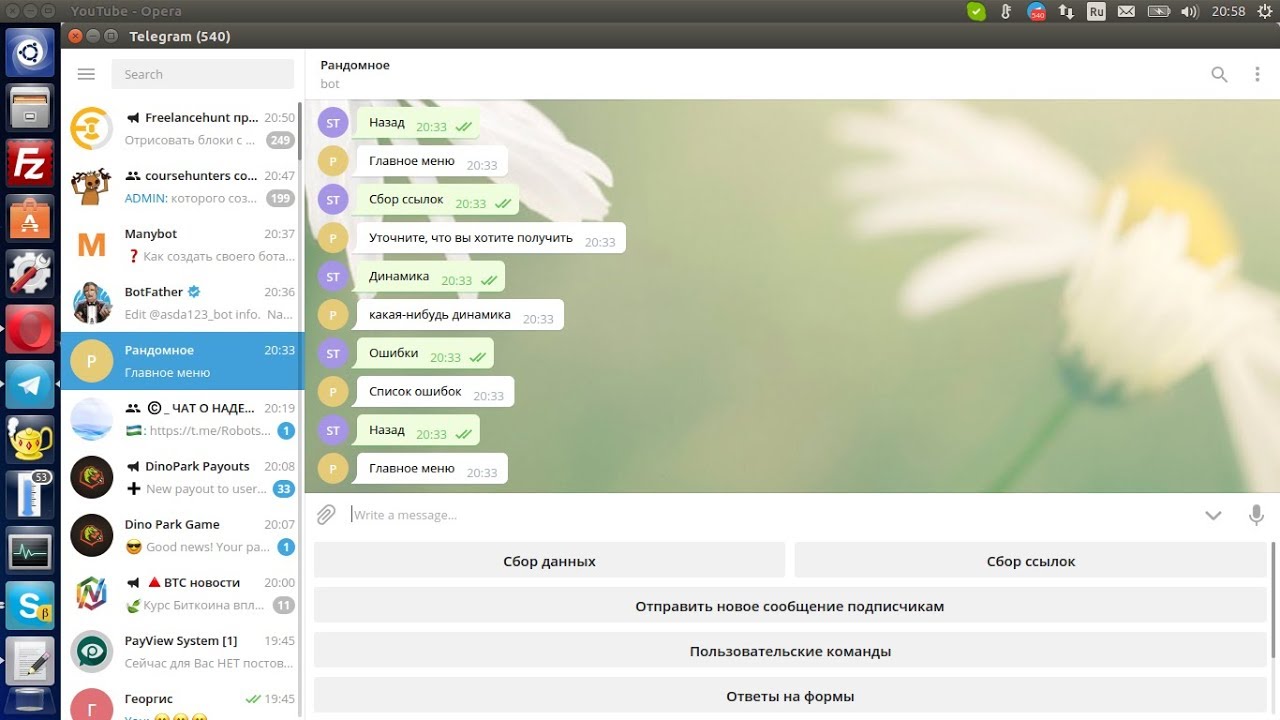Launch FileZilla from the Ubuntu dock
1280x720 pixels.
click(30, 162)
